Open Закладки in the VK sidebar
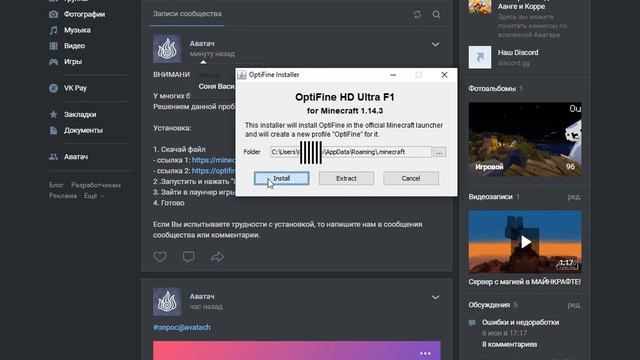Viewport: 640px width, 360px height. (80, 115)
